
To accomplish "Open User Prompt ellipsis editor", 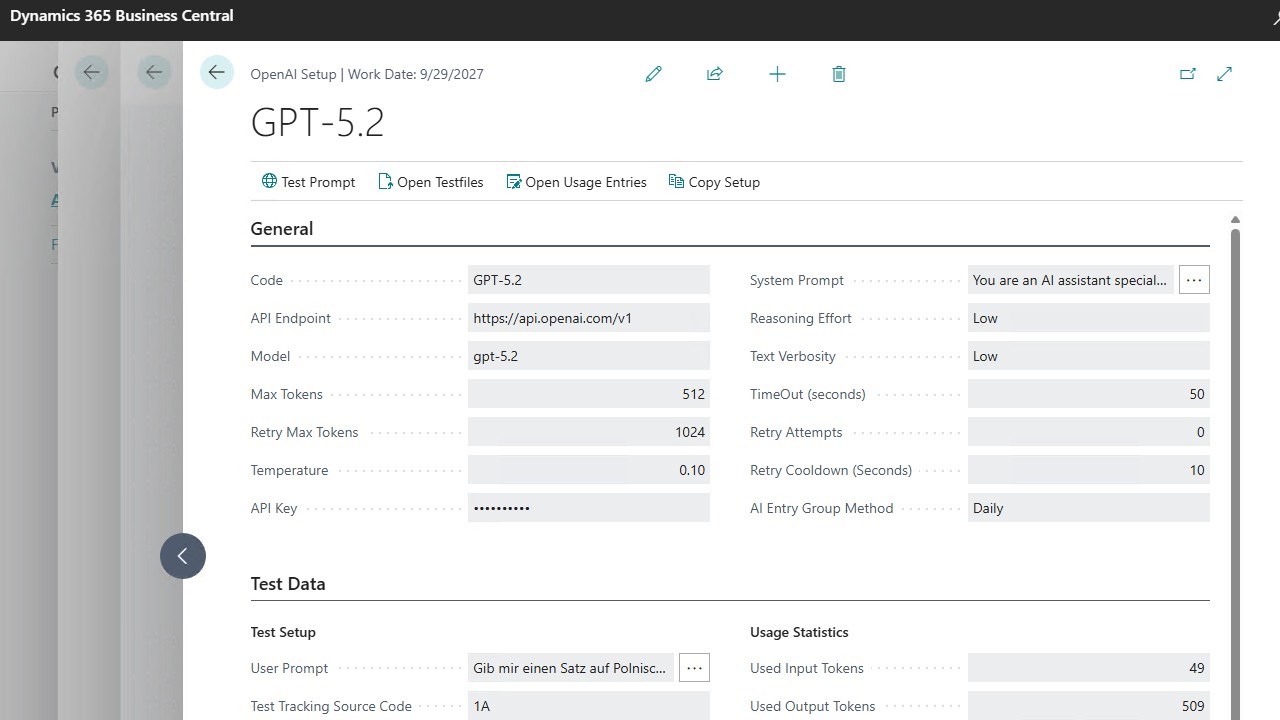I will (694, 668).
